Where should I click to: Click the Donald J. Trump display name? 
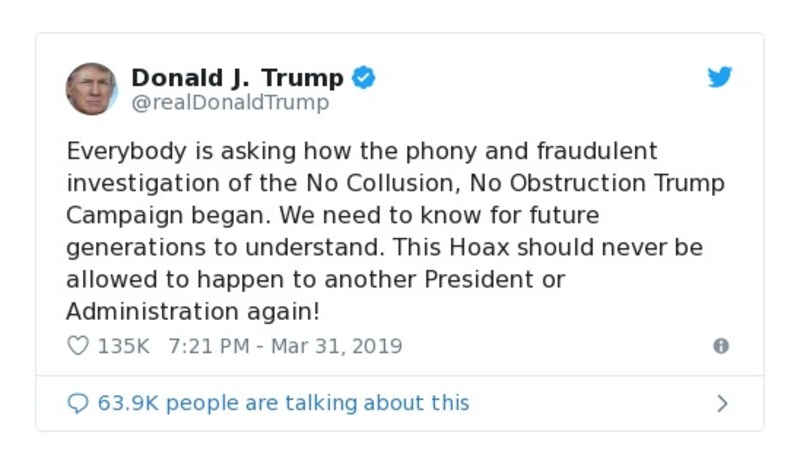point(237,78)
